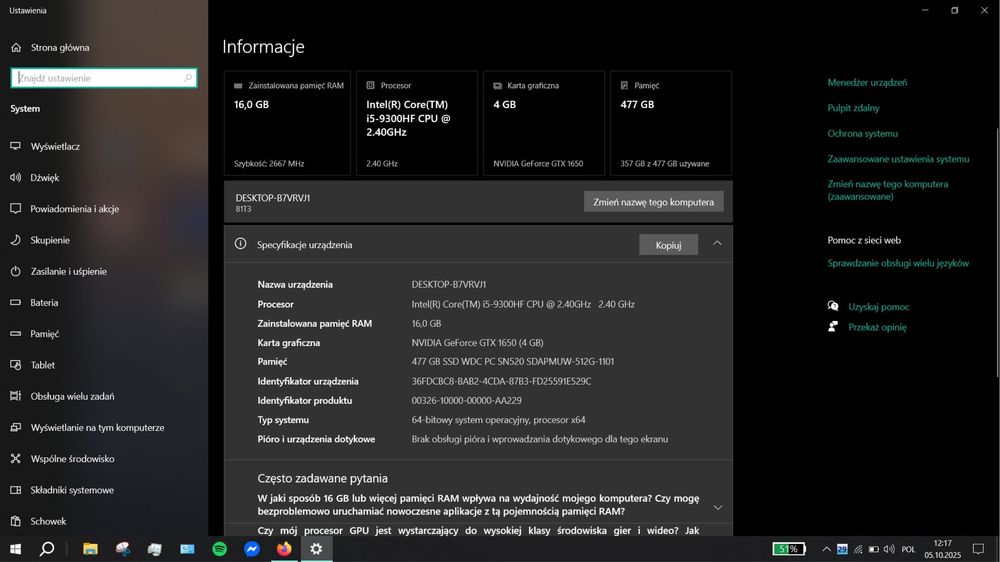Open Spotify from the taskbar
Screen dimensions: 1000x562
[x=219, y=549]
